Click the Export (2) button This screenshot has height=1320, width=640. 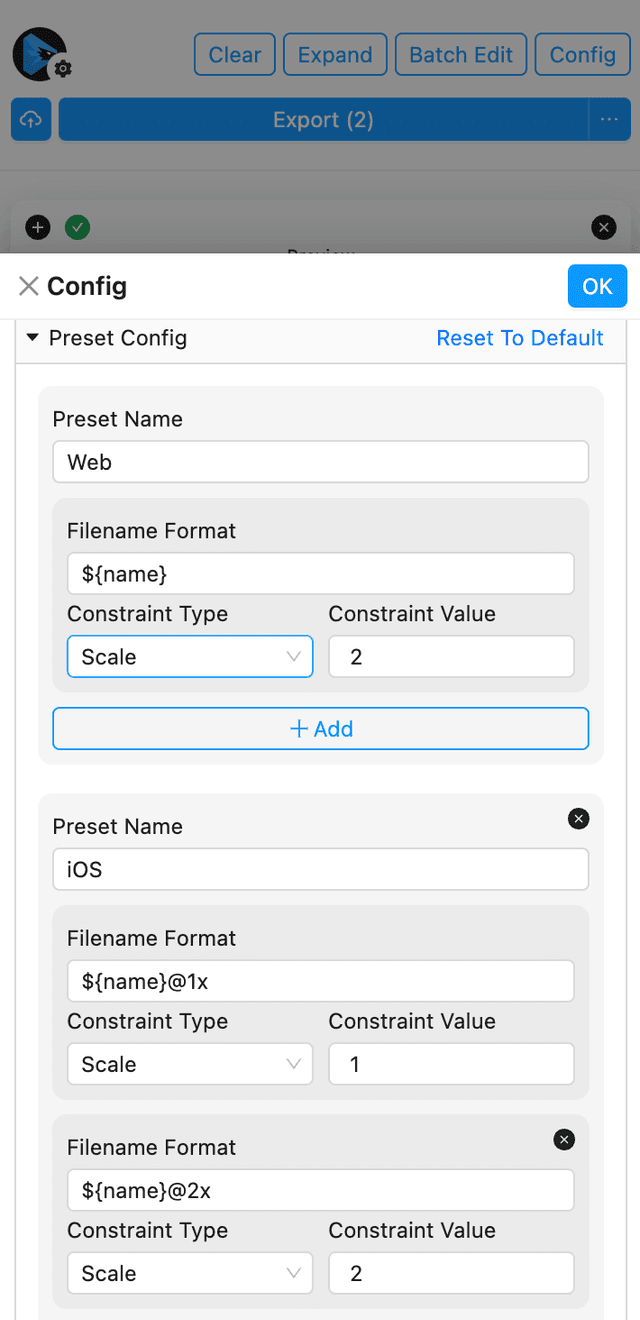click(x=323, y=120)
